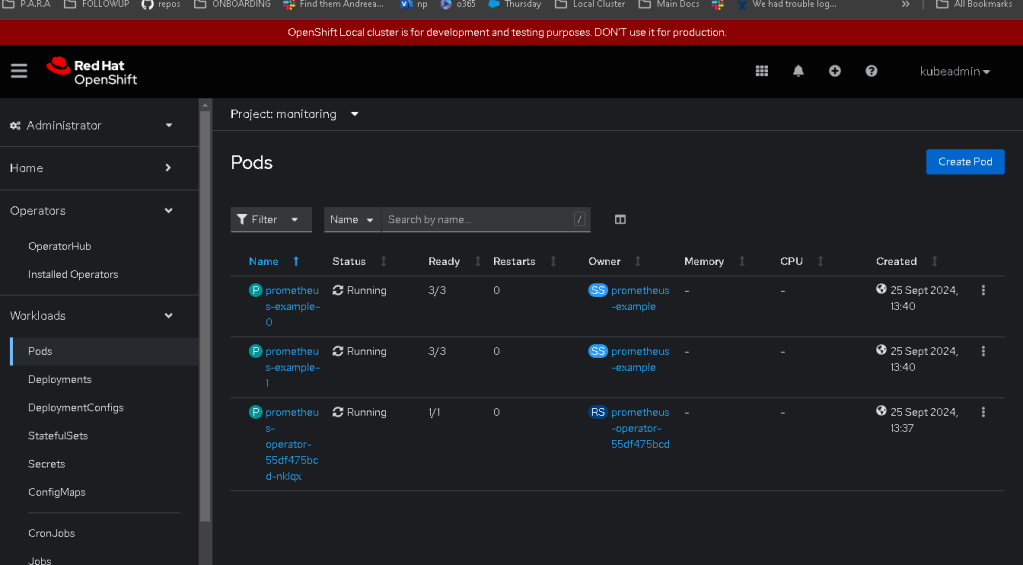Click the Red Hat OpenShift logo
Screen dimensions: 1023x565
point(92,72)
